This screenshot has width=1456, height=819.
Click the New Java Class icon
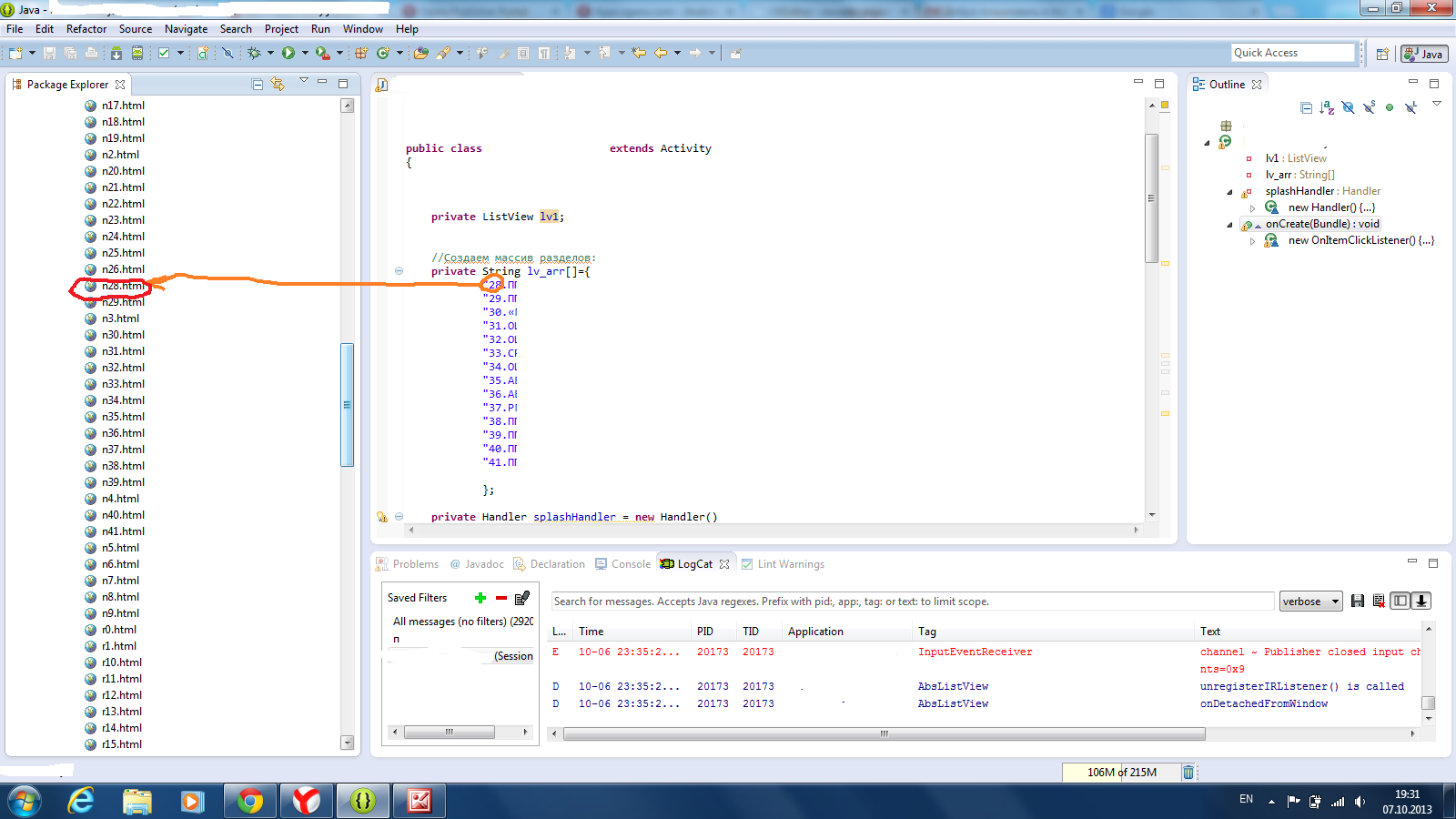(383, 53)
